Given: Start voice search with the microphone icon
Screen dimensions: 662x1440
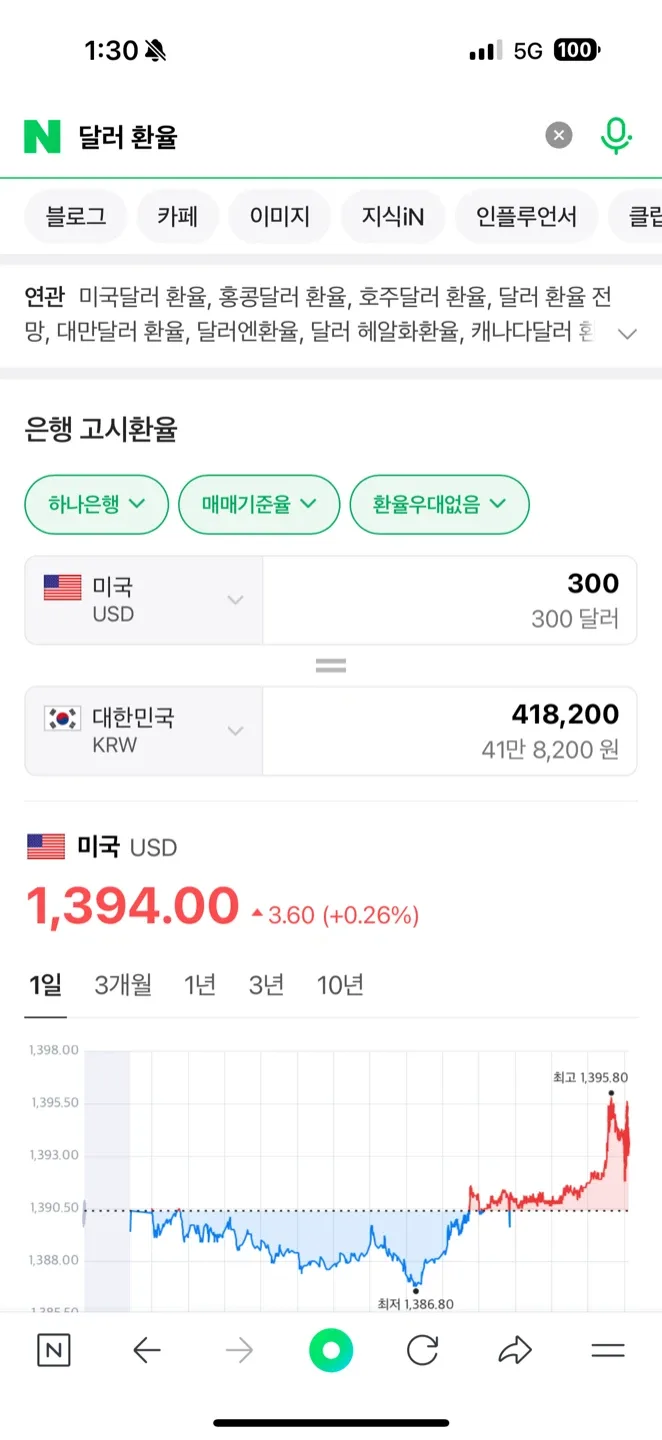Looking at the screenshot, I should [616, 136].
